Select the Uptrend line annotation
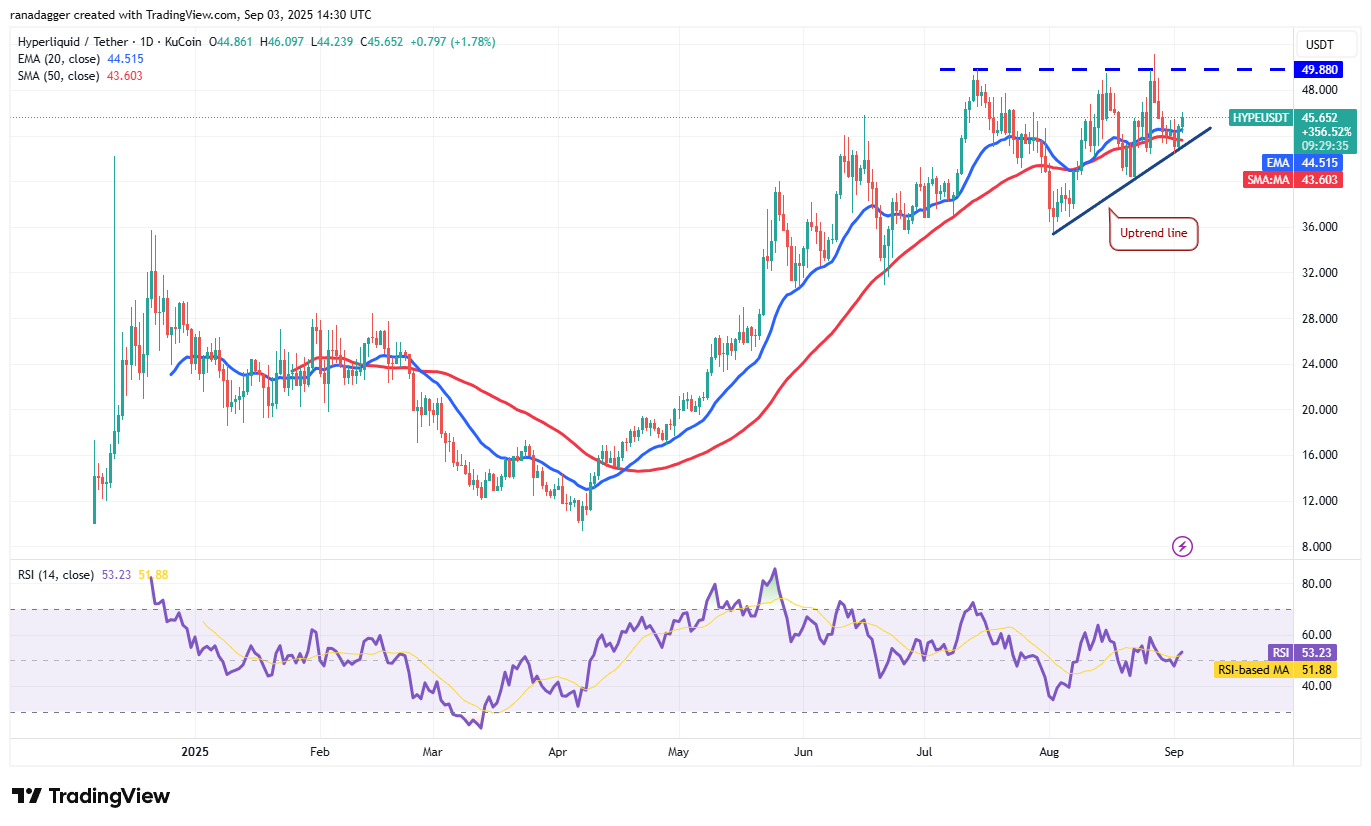The width and height of the screenshot is (1371, 826). point(1153,231)
